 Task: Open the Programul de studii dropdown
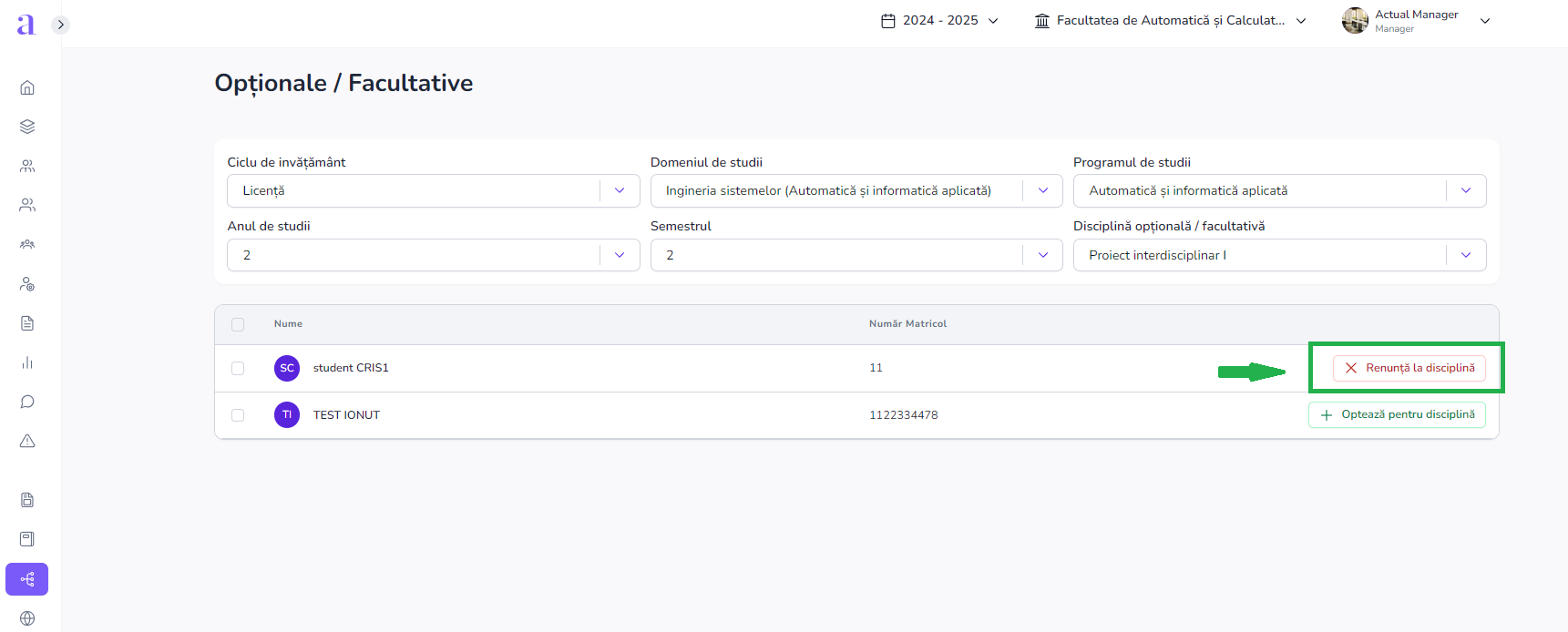[x=1278, y=190]
